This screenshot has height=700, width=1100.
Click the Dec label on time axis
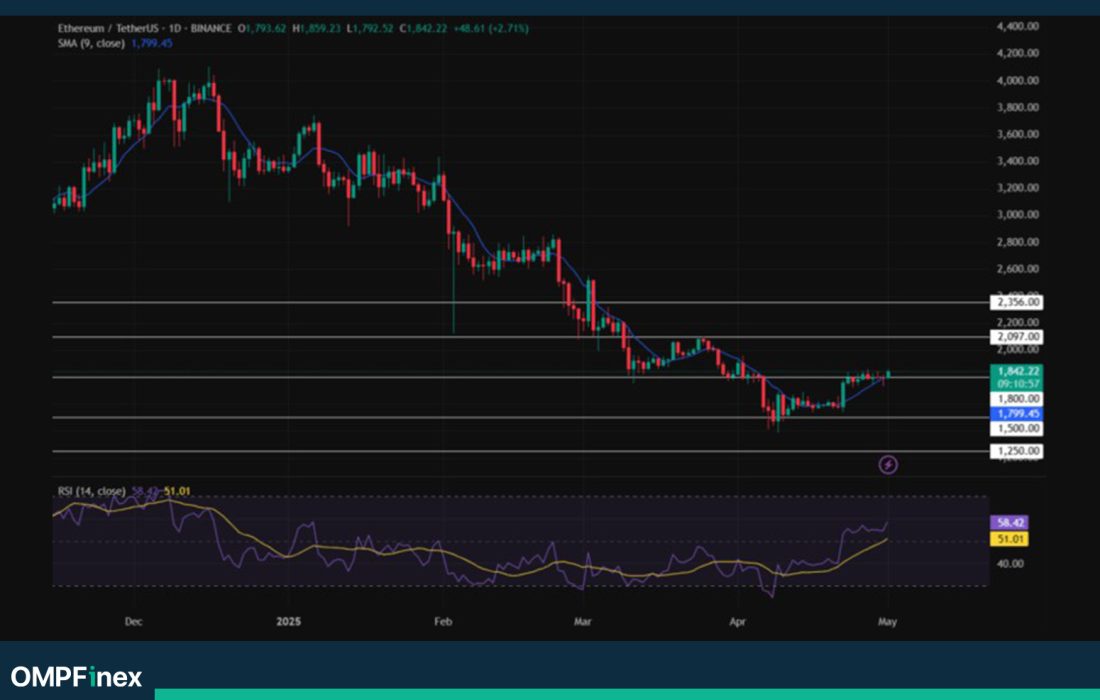click(x=132, y=621)
